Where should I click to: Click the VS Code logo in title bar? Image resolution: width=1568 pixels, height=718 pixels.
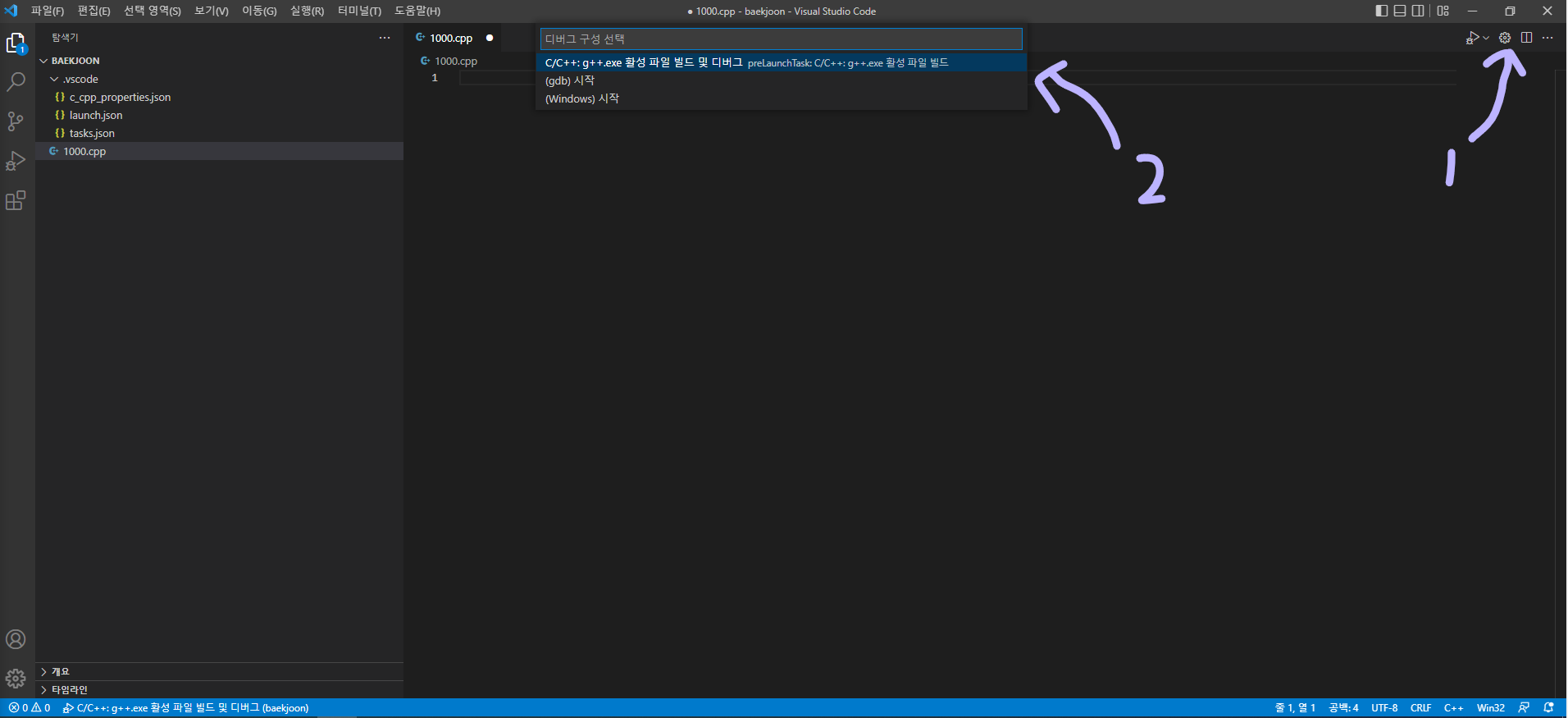click(x=11, y=11)
